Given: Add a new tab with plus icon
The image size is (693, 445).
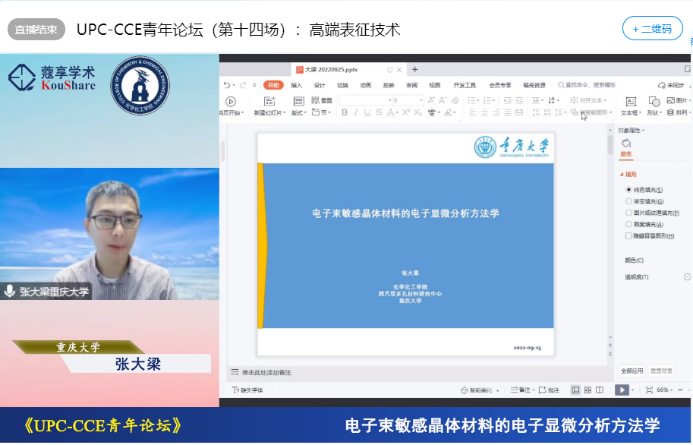Looking at the screenshot, I should (x=415, y=69).
